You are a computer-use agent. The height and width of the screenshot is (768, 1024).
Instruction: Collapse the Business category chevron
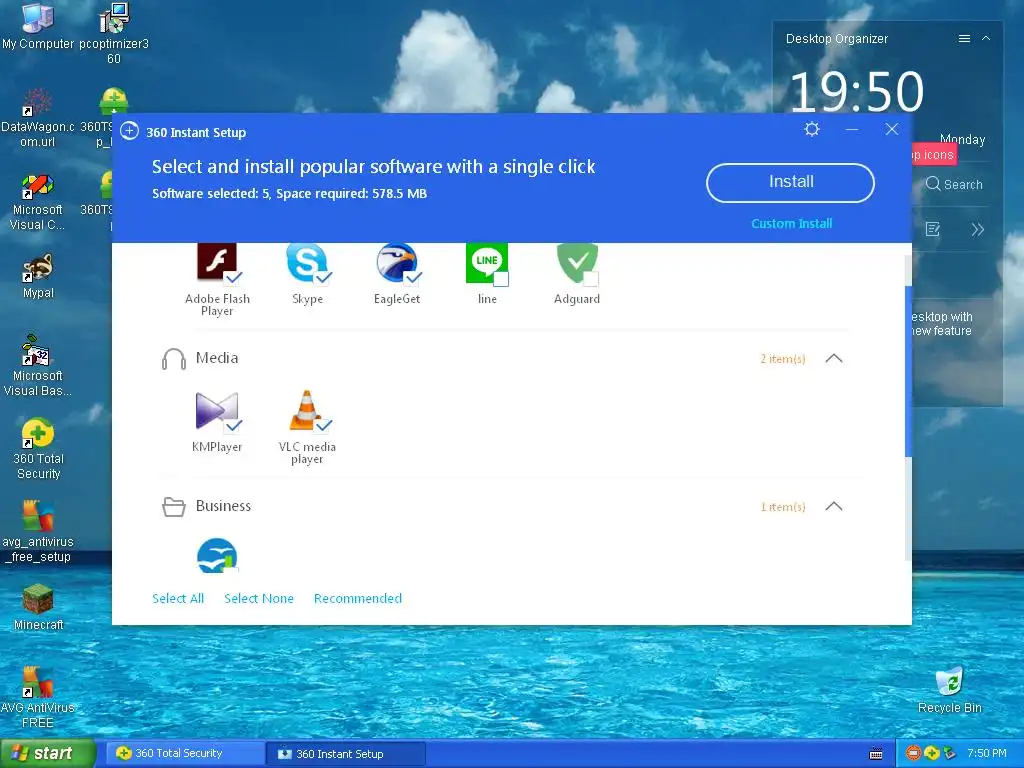(x=834, y=506)
